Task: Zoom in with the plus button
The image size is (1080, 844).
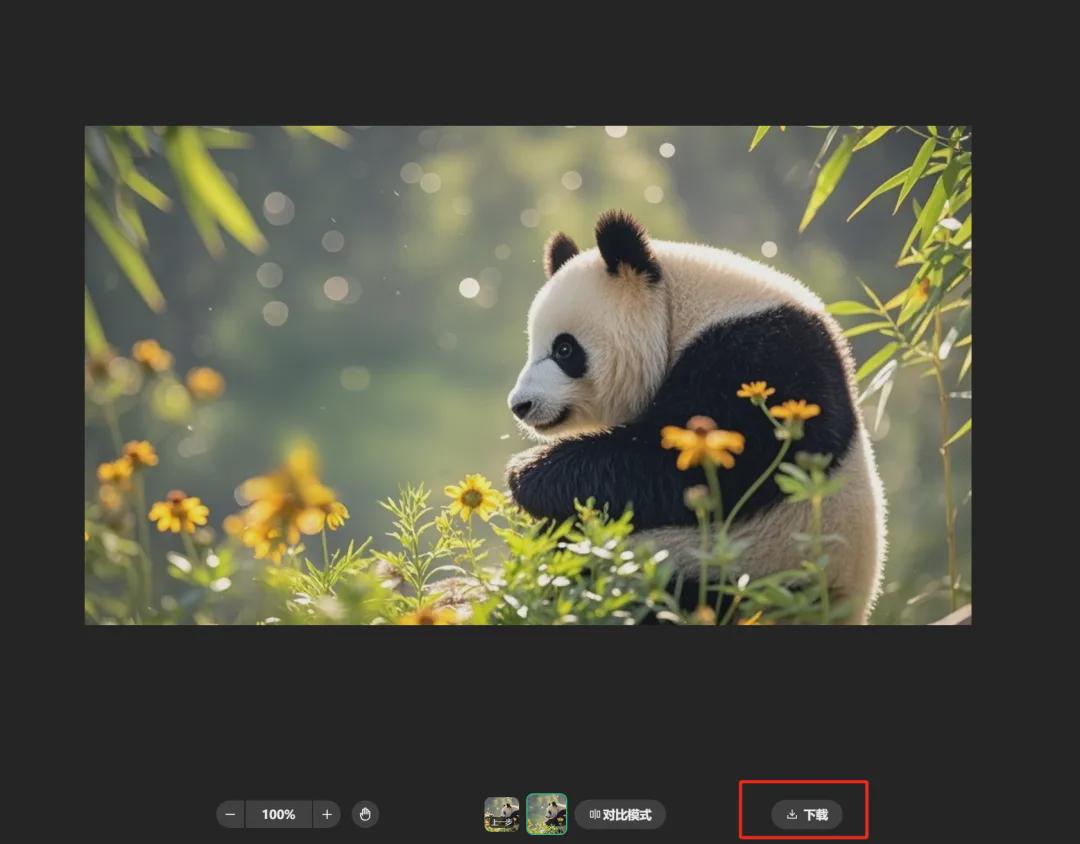Action: 327,815
